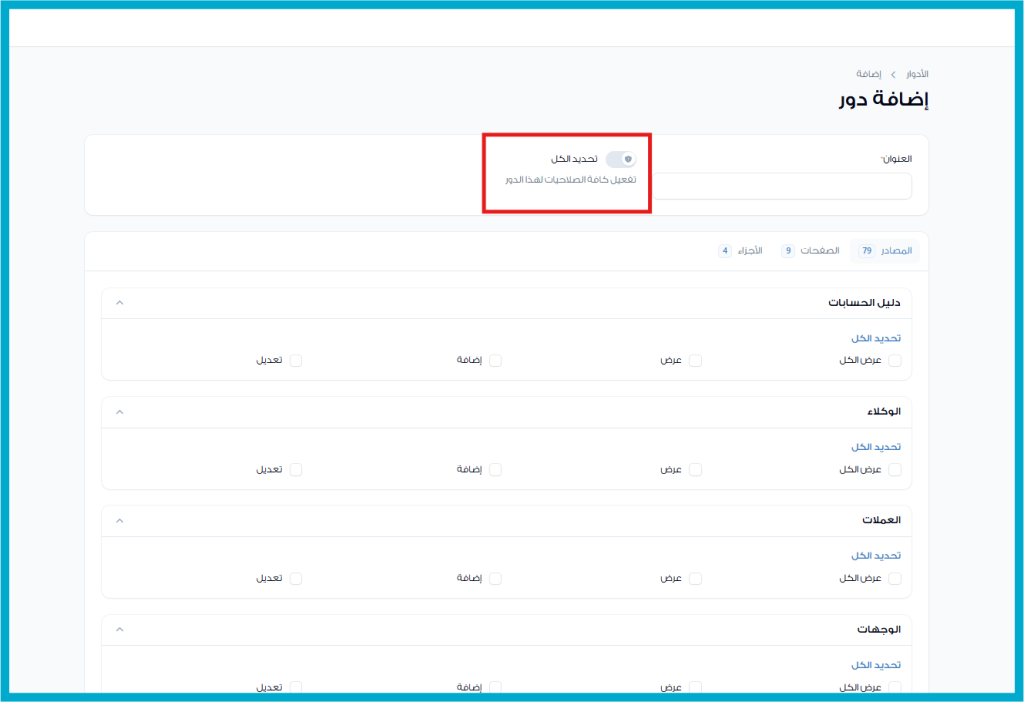1024x702 pixels.
Task: Select the الأجزاء tab
Action: tap(740, 251)
